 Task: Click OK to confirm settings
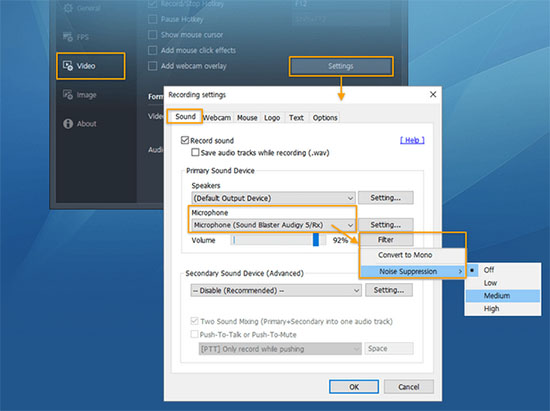click(x=354, y=387)
